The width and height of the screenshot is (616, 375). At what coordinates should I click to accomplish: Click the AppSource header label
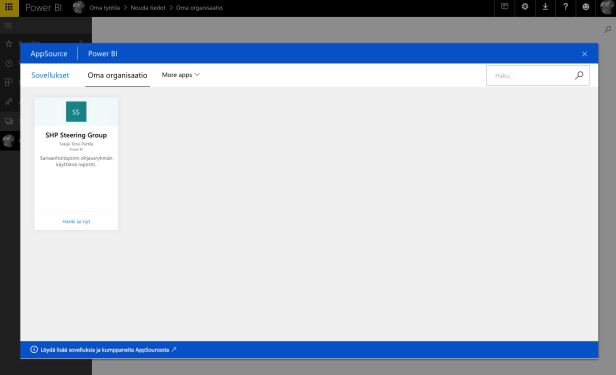coord(49,53)
